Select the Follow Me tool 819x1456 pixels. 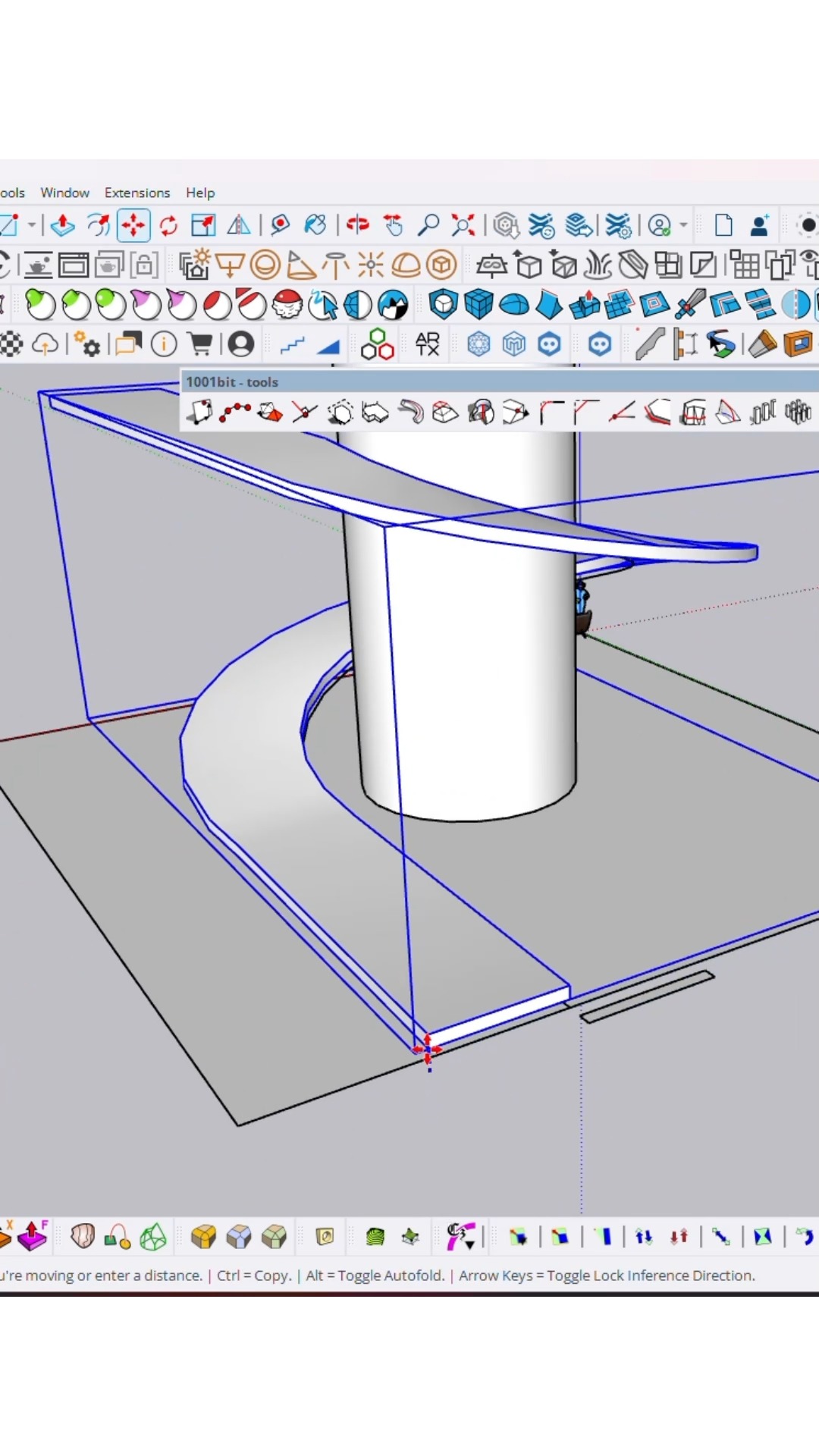(98, 225)
